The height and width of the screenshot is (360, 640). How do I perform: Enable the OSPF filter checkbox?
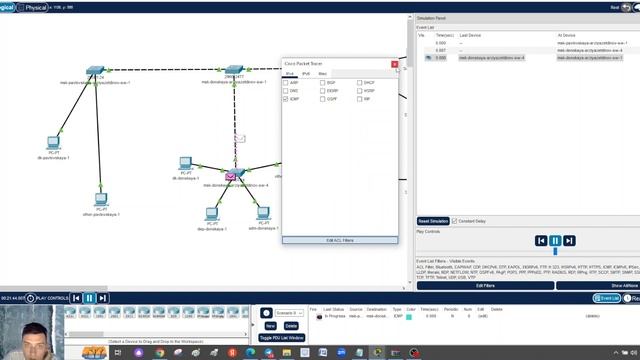[322, 99]
